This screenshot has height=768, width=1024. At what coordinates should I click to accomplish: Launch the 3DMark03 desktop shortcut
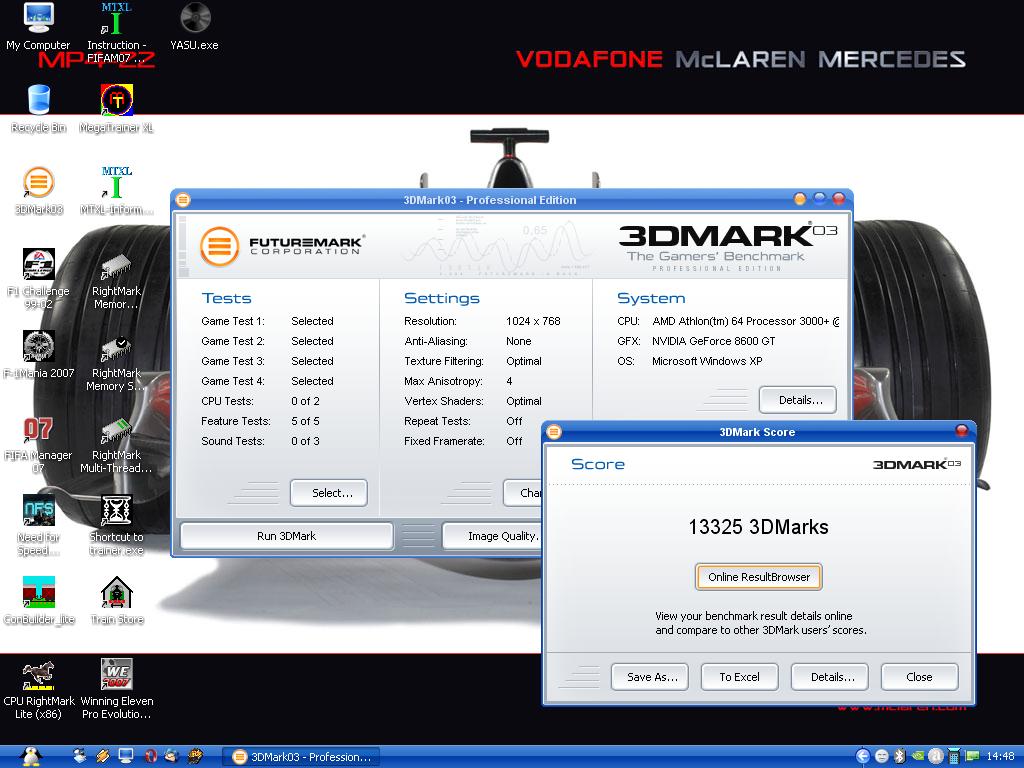pyautogui.click(x=39, y=191)
